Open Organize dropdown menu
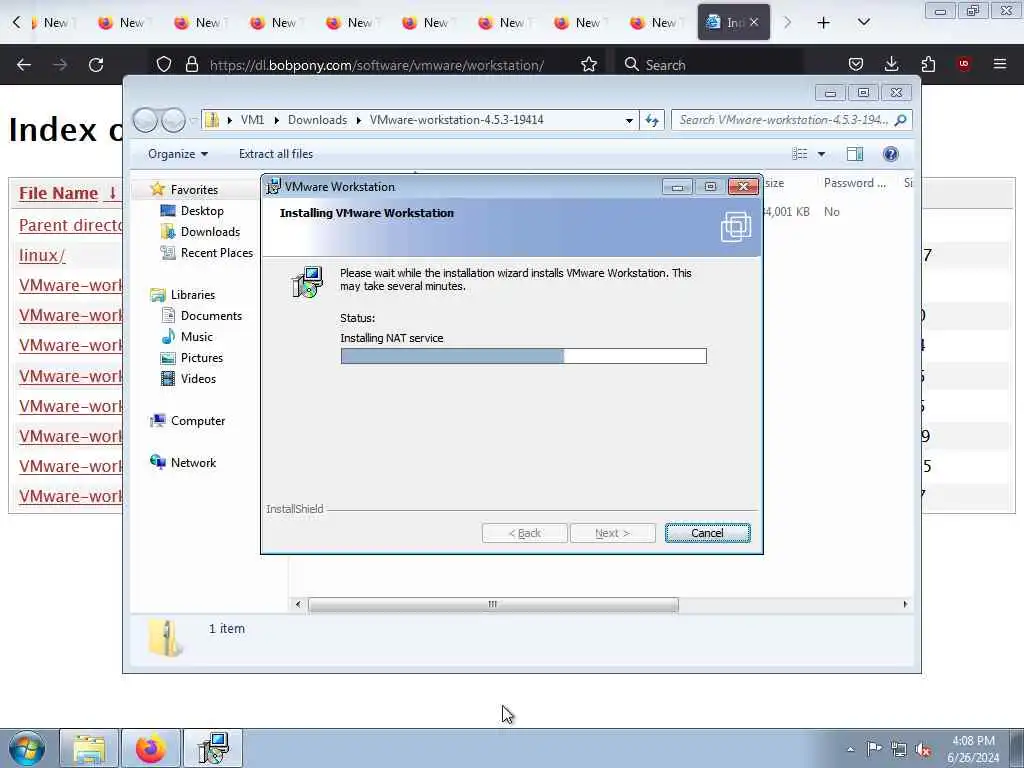 coord(178,154)
